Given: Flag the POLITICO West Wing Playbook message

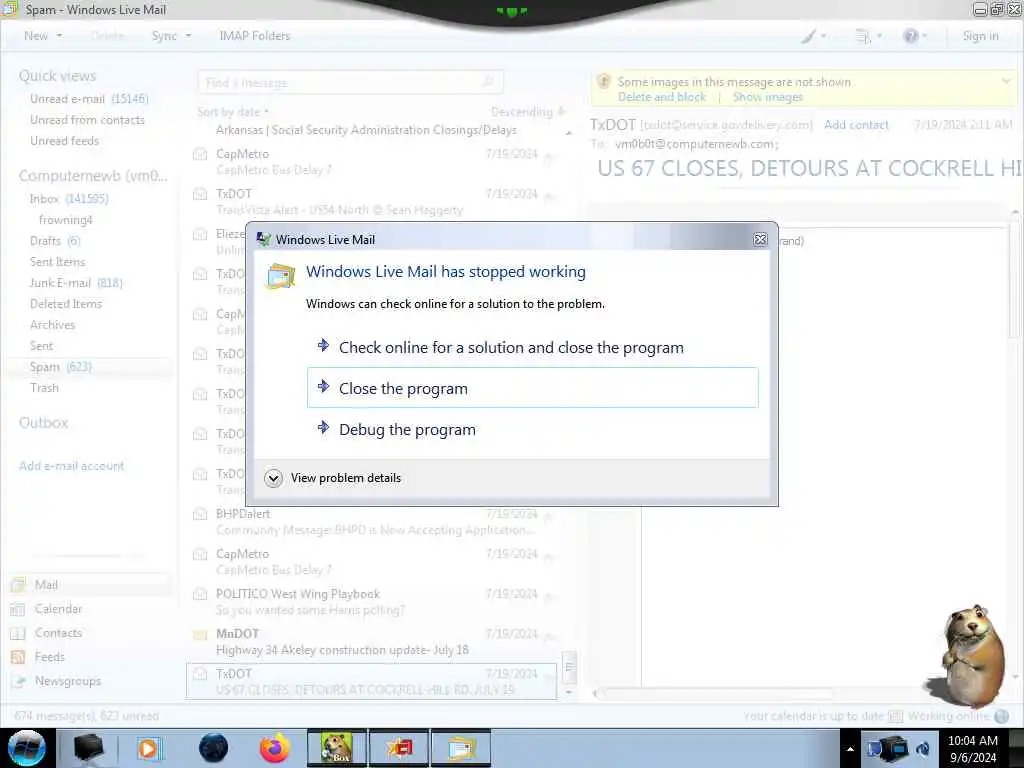Looking at the screenshot, I should click(x=550, y=596).
